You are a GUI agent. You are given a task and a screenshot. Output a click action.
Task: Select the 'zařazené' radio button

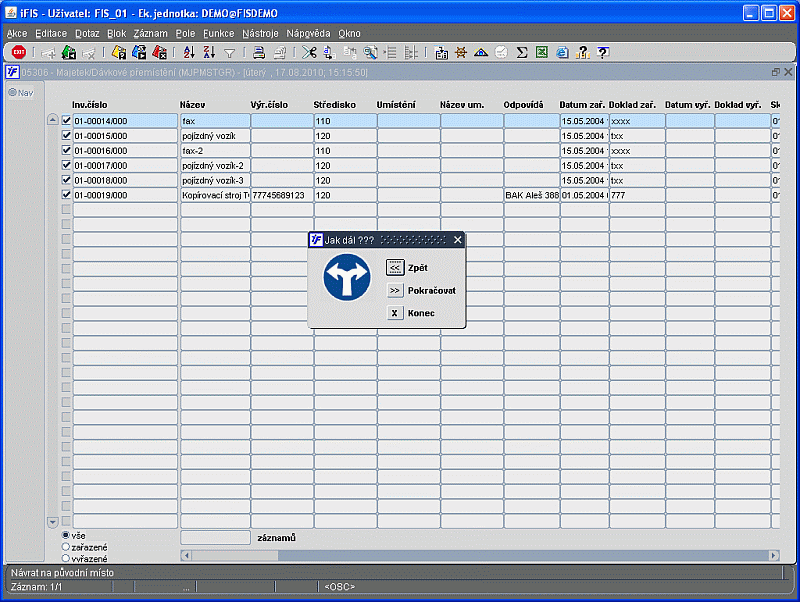click(x=66, y=546)
